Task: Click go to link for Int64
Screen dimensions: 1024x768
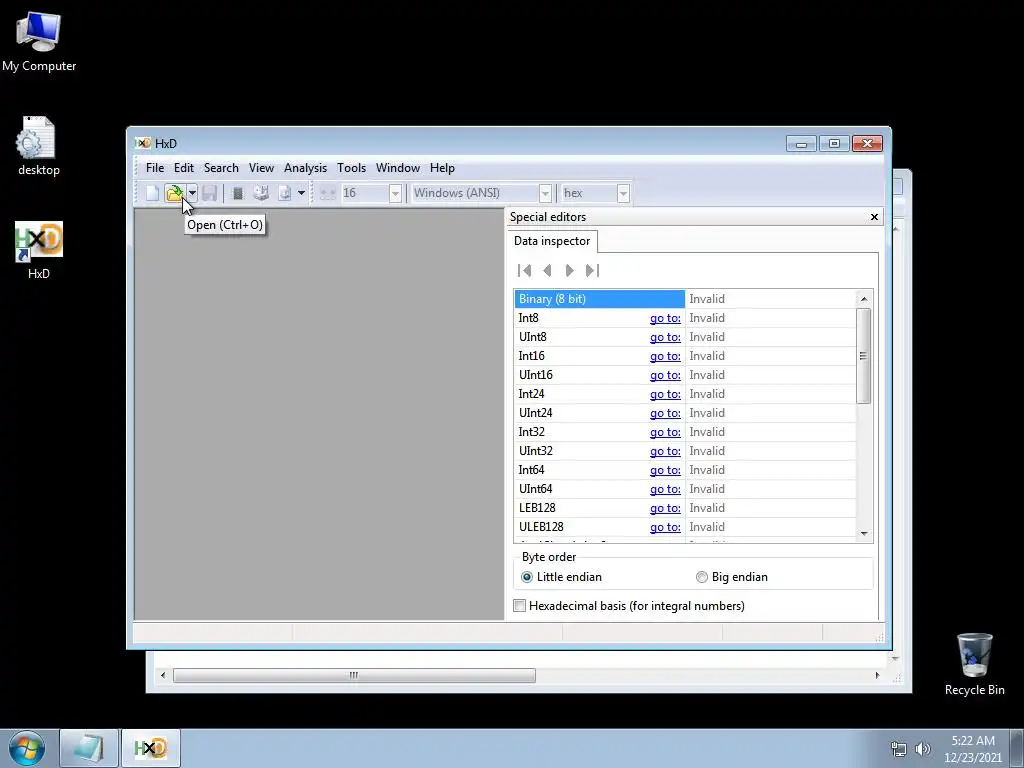Action: click(665, 470)
